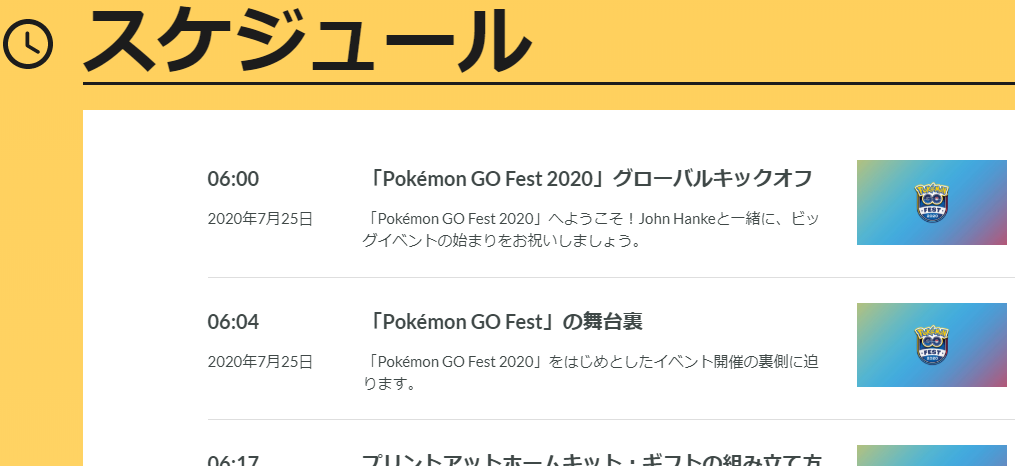Click the GO Fest logo badge in second thumbnail
This screenshot has width=1015, height=466.
(931, 346)
